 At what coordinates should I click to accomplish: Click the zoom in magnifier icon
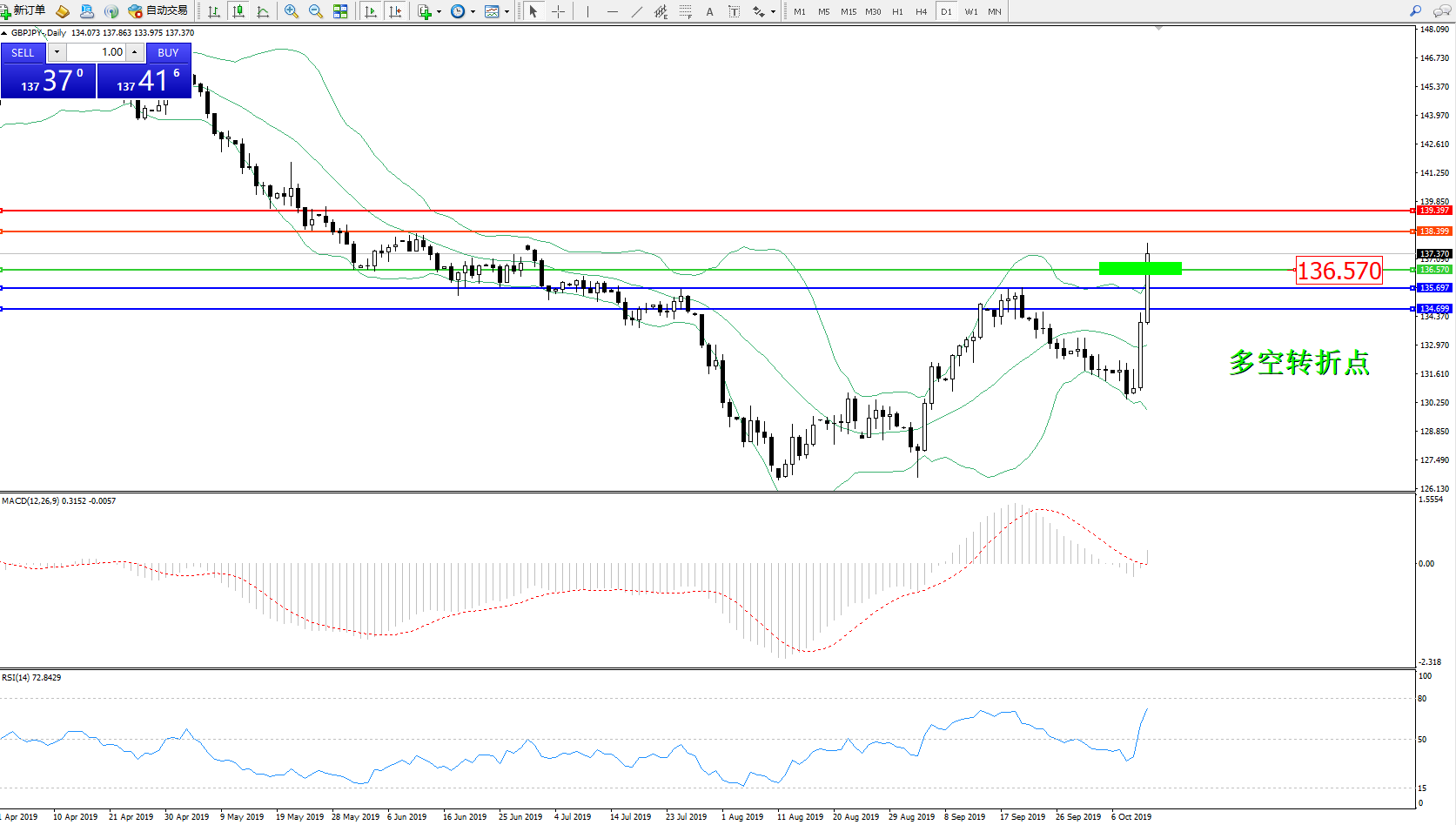292,11
